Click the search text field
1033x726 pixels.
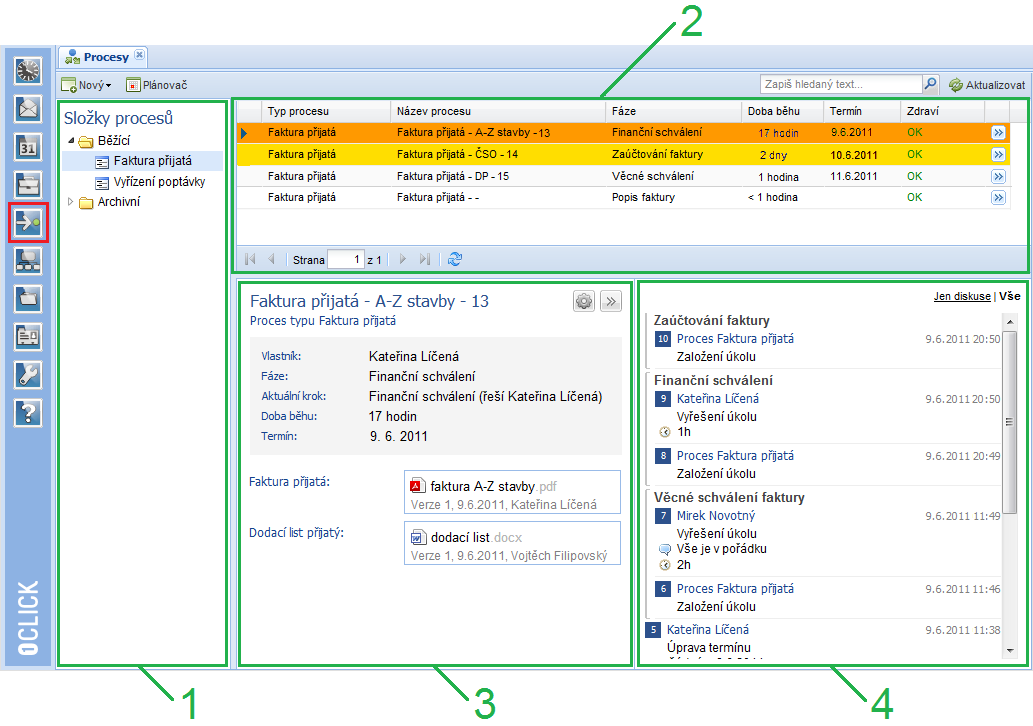coord(839,85)
